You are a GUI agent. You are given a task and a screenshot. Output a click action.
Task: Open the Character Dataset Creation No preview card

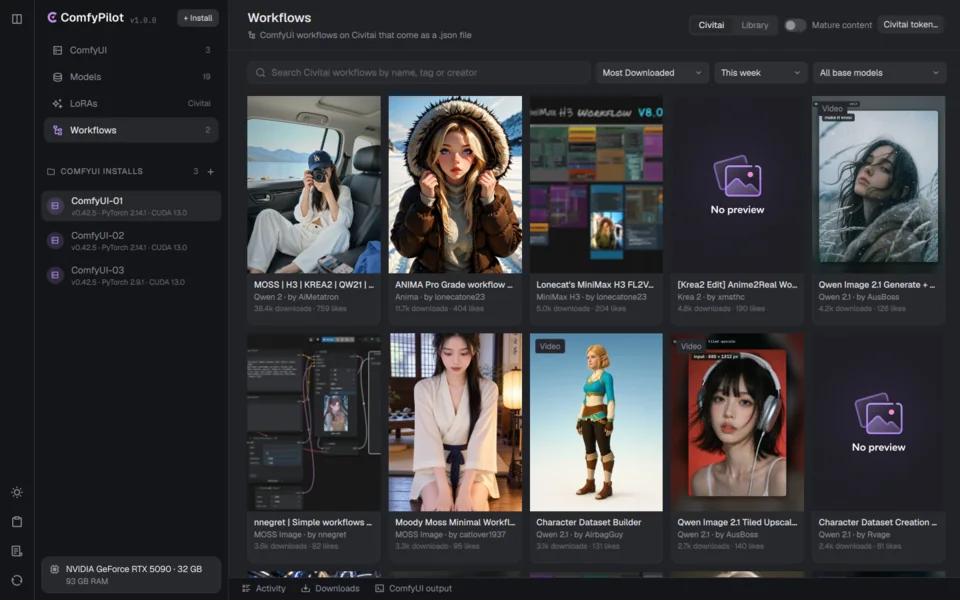coord(879,422)
